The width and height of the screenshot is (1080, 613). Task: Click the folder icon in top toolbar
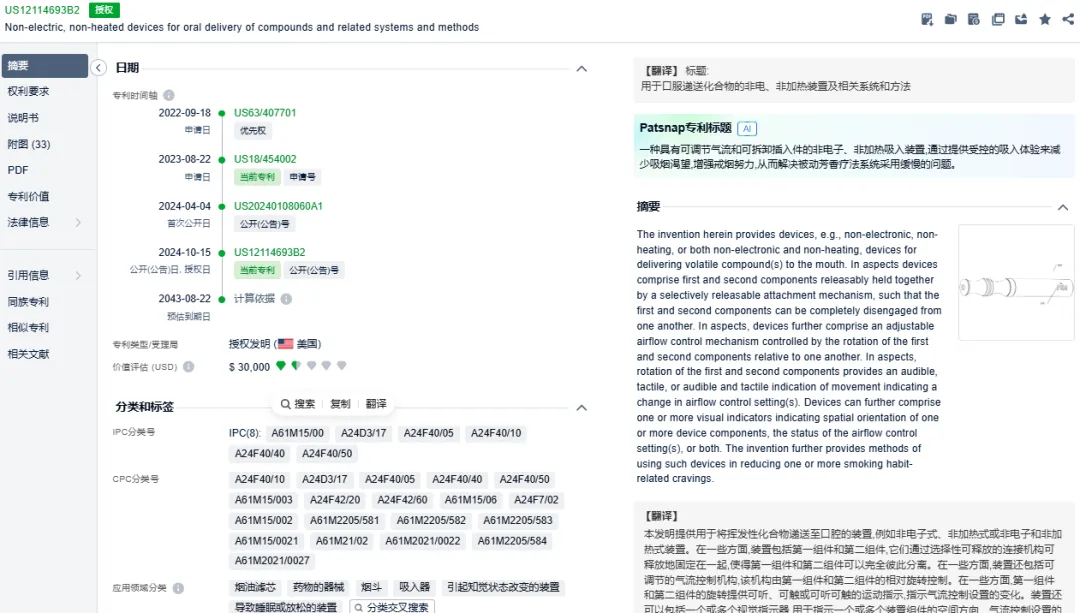[x=951, y=19]
